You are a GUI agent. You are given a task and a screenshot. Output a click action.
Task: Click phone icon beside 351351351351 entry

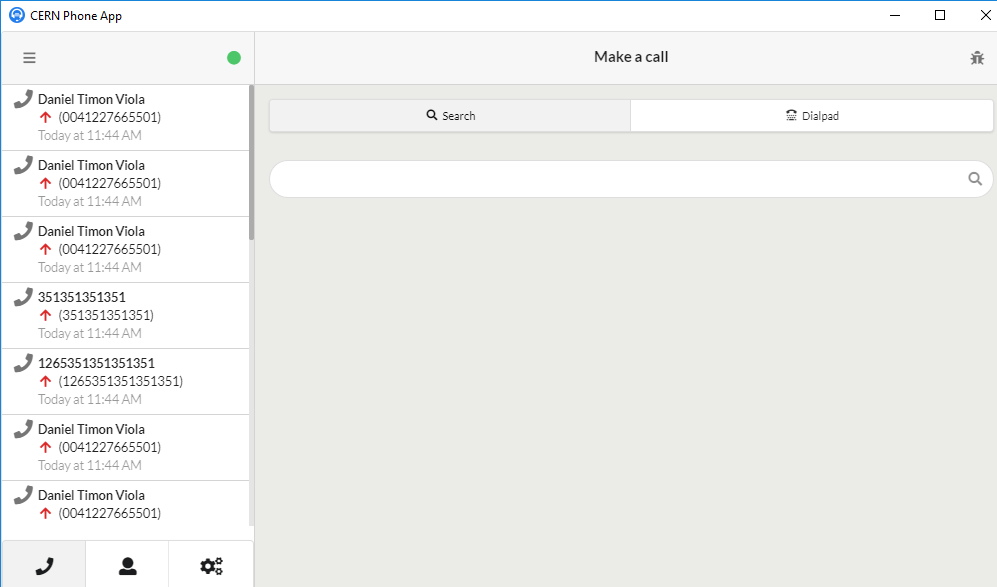point(23,297)
